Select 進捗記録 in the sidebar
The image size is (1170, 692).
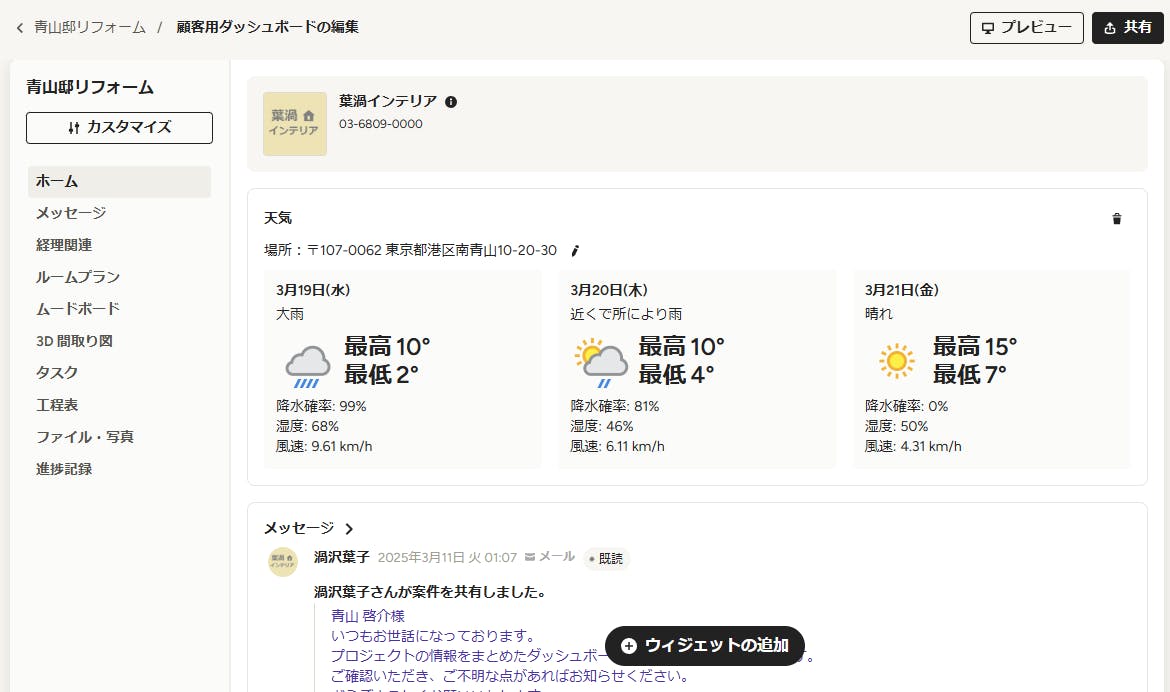click(x=64, y=469)
